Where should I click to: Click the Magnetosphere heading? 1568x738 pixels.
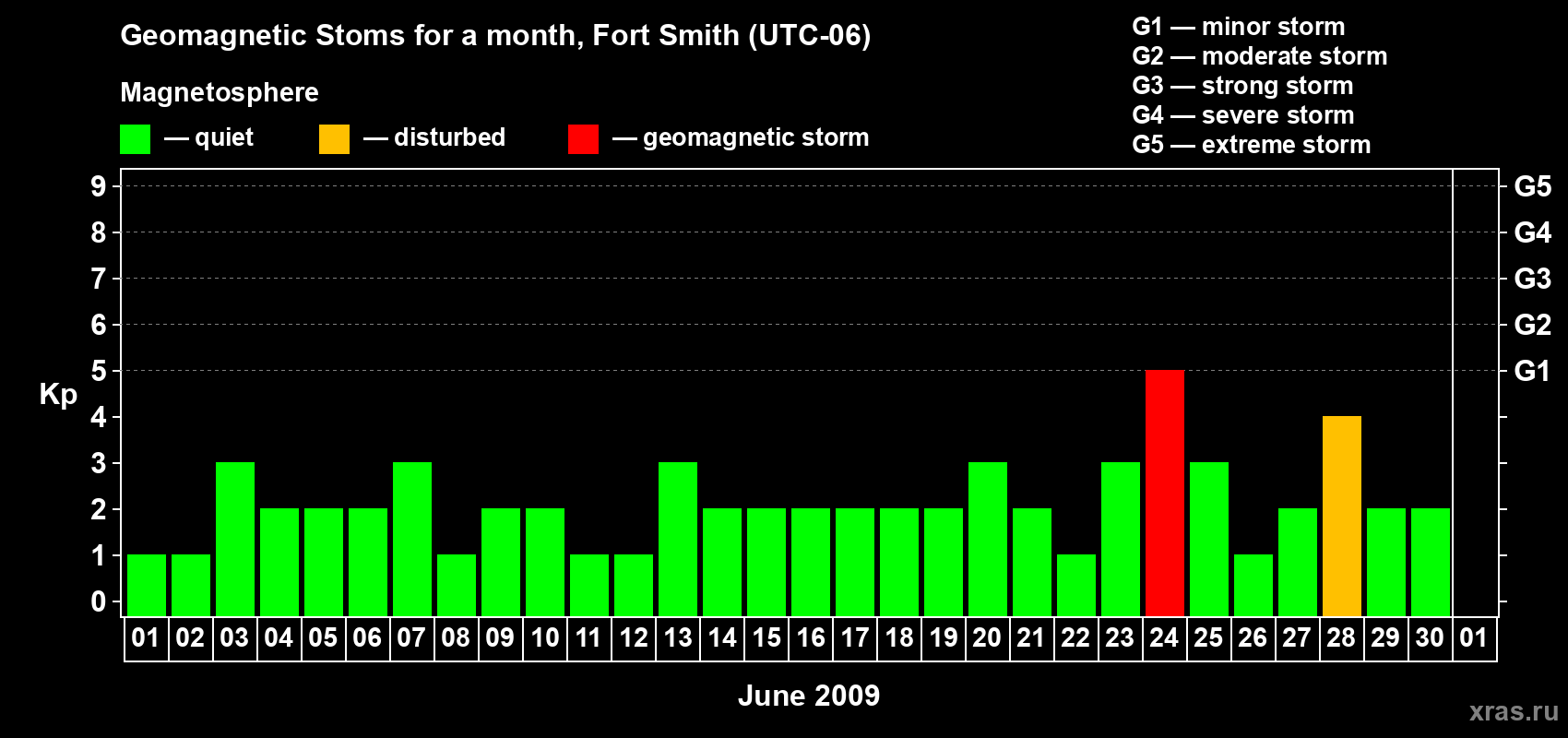pos(220,93)
